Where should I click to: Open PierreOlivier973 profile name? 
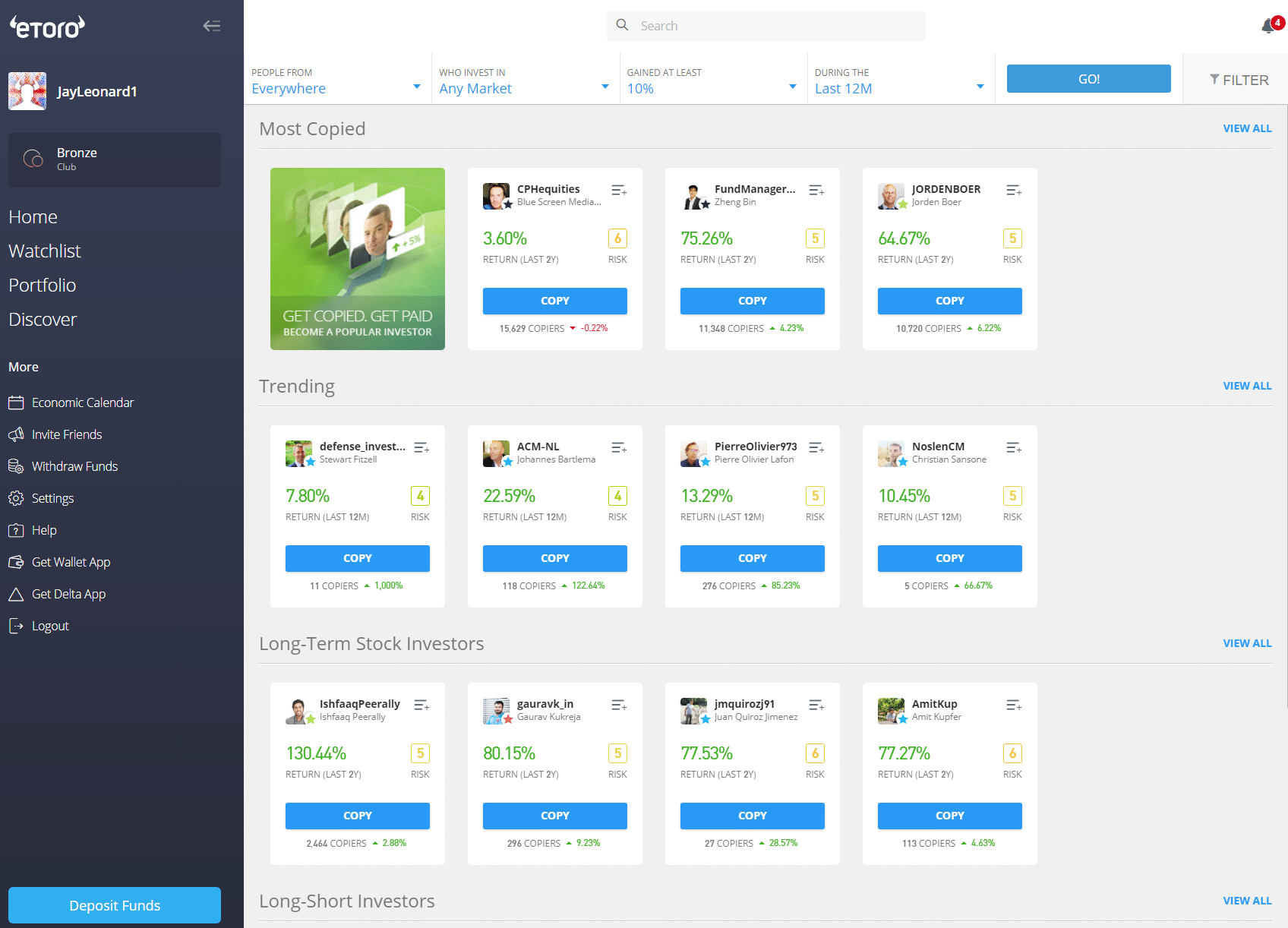pyautogui.click(x=756, y=447)
